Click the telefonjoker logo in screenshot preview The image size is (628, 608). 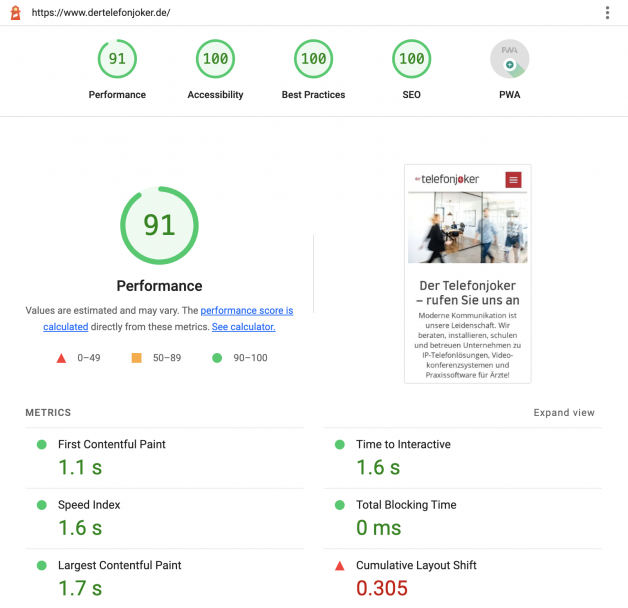447,179
